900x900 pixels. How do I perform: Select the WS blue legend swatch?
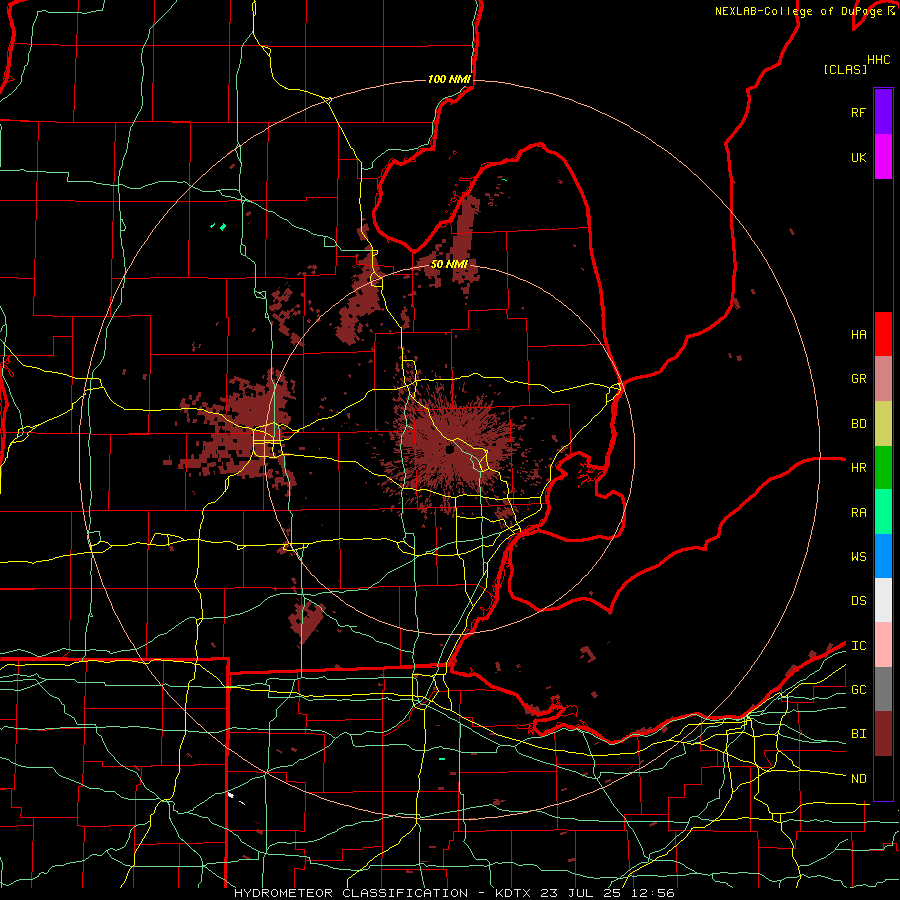pos(883,556)
